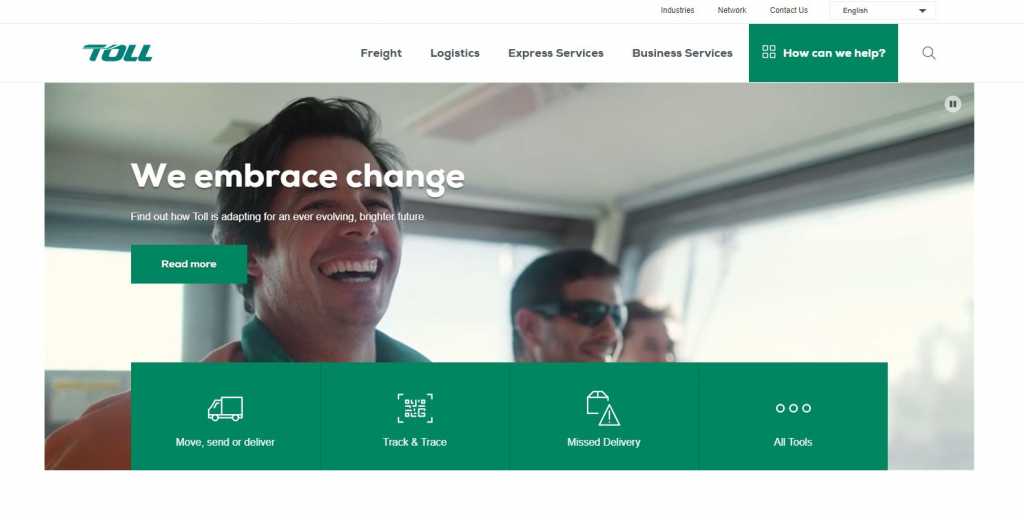Click the truck icon for Move, send or deliver
This screenshot has height=520, width=1024.
tap(225, 409)
